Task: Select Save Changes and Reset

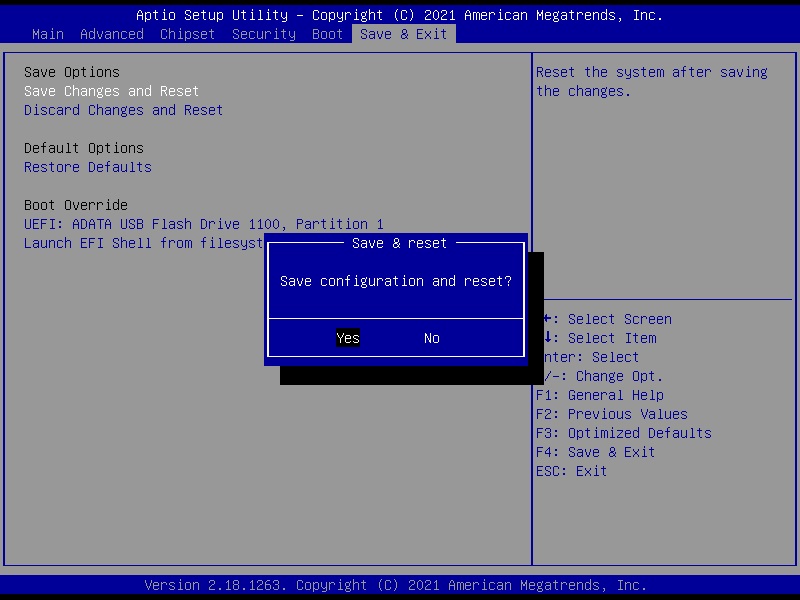Action: pyautogui.click(x=111, y=90)
